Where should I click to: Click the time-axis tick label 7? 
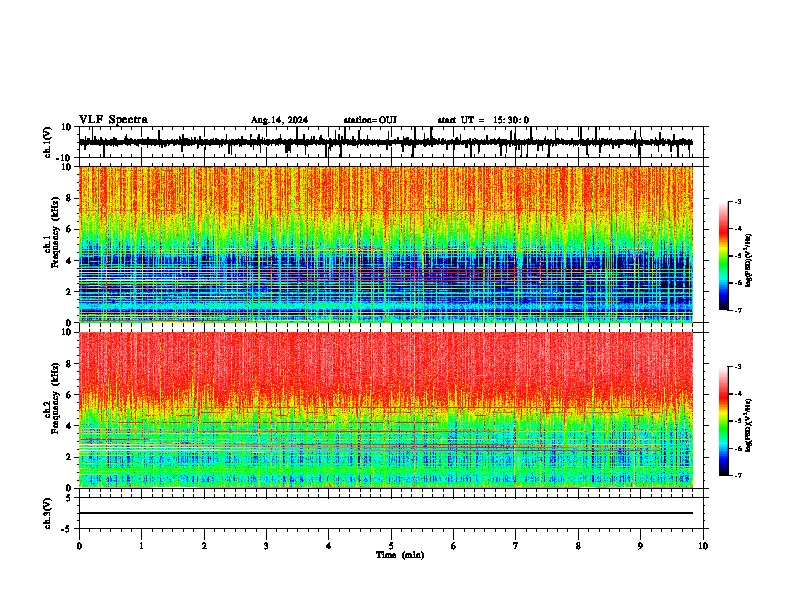pos(516,546)
